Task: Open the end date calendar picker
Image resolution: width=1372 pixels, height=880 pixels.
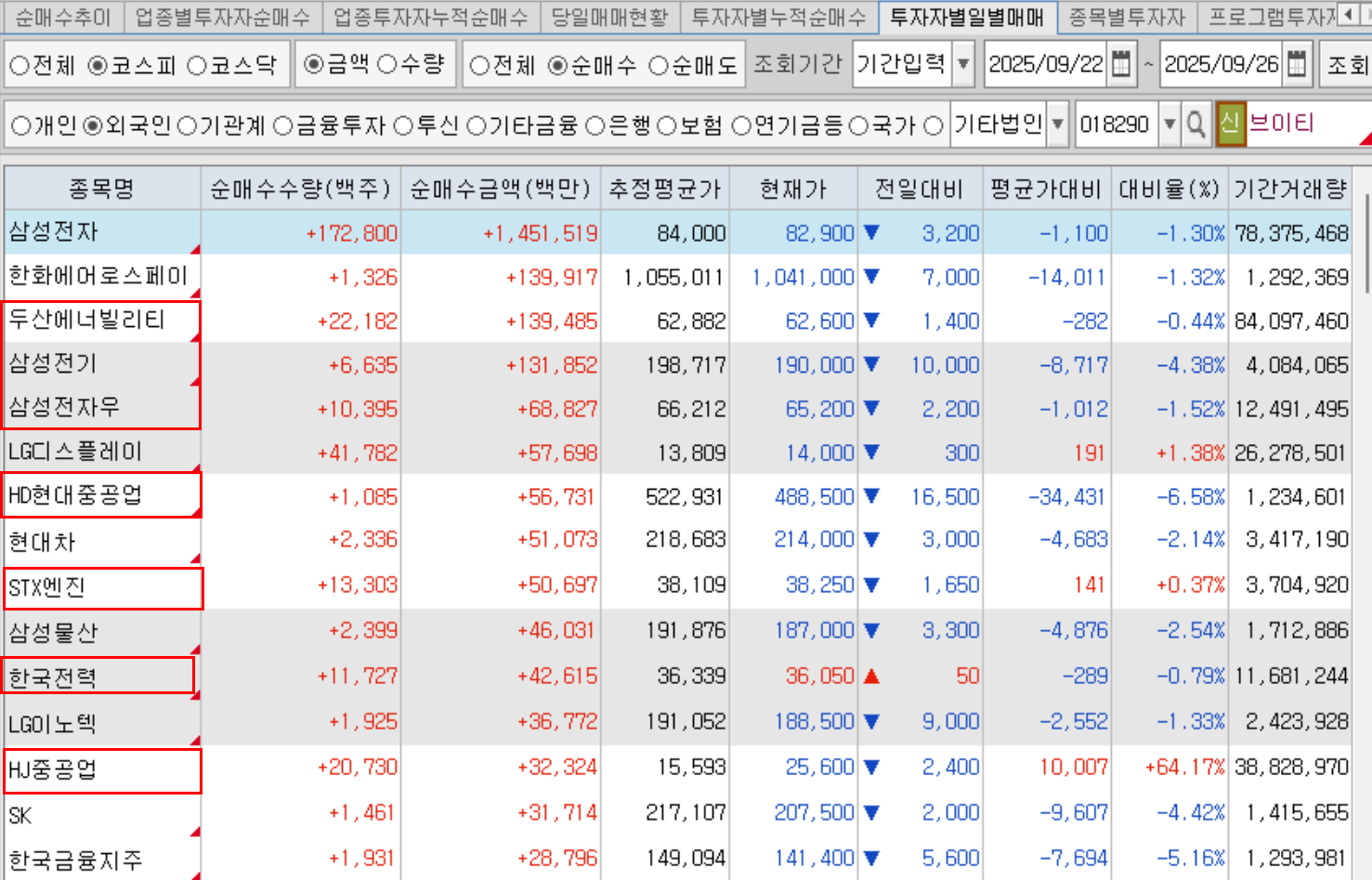Action: pyautogui.click(x=1297, y=64)
